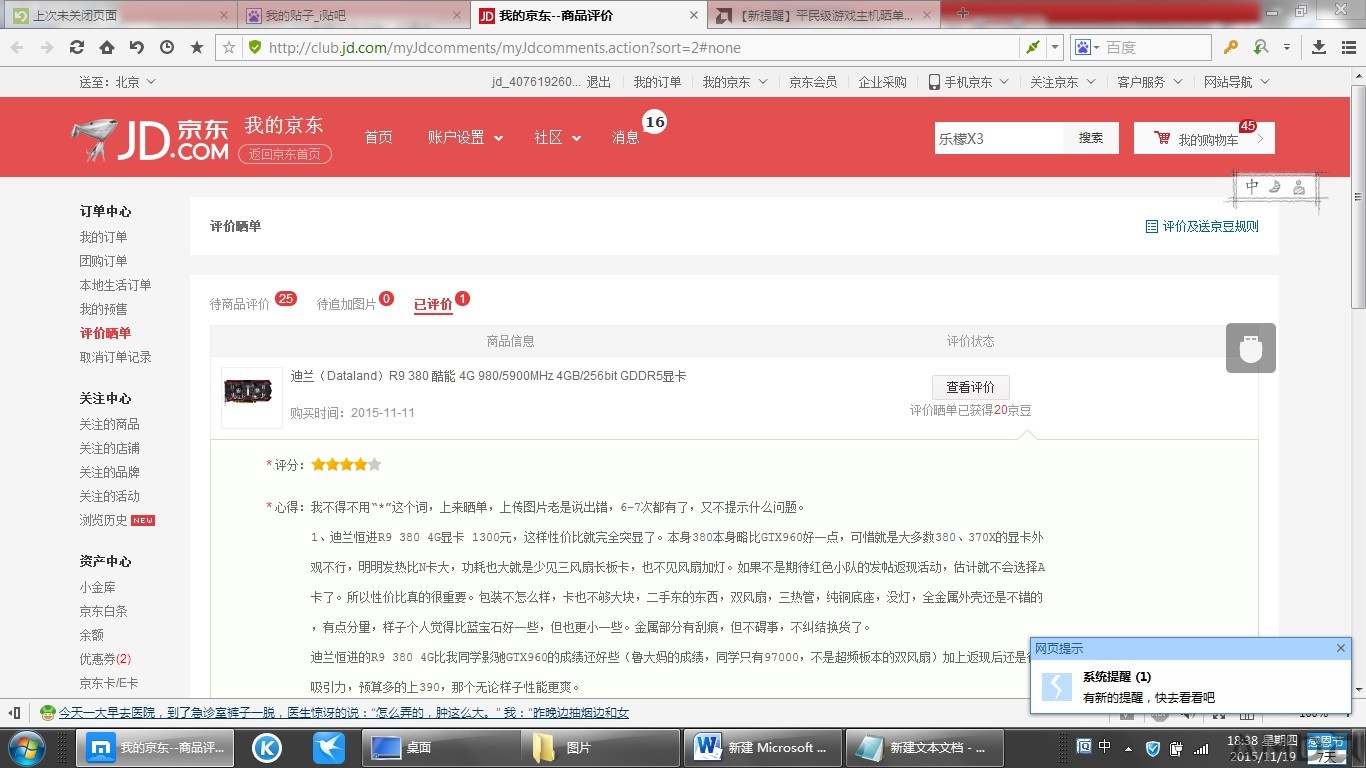Screen dimensions: 1366x768
Task: Click the graphics card product thumbnail
Action: tap(252, 397)
